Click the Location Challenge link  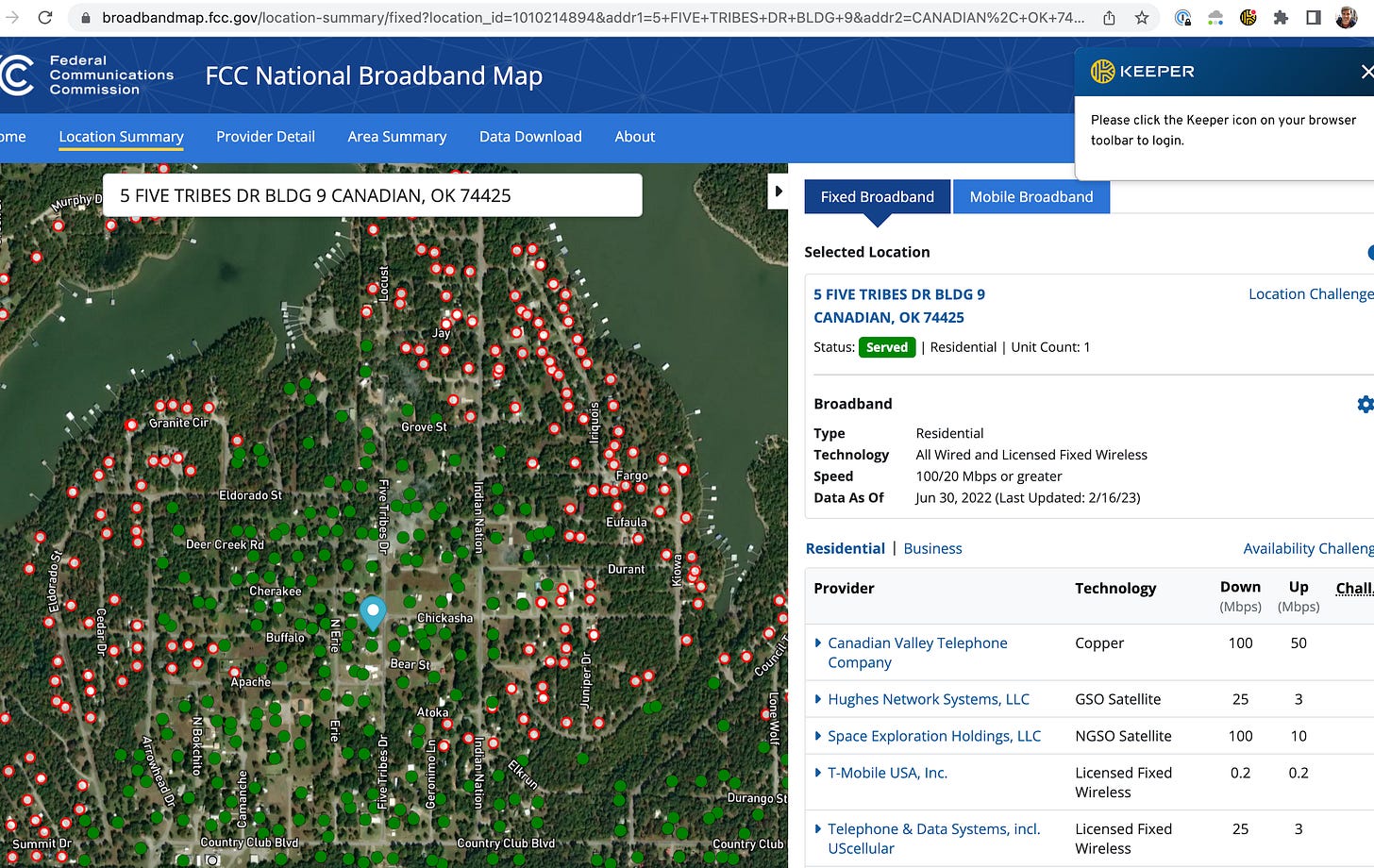click(x=1311, y=294)
